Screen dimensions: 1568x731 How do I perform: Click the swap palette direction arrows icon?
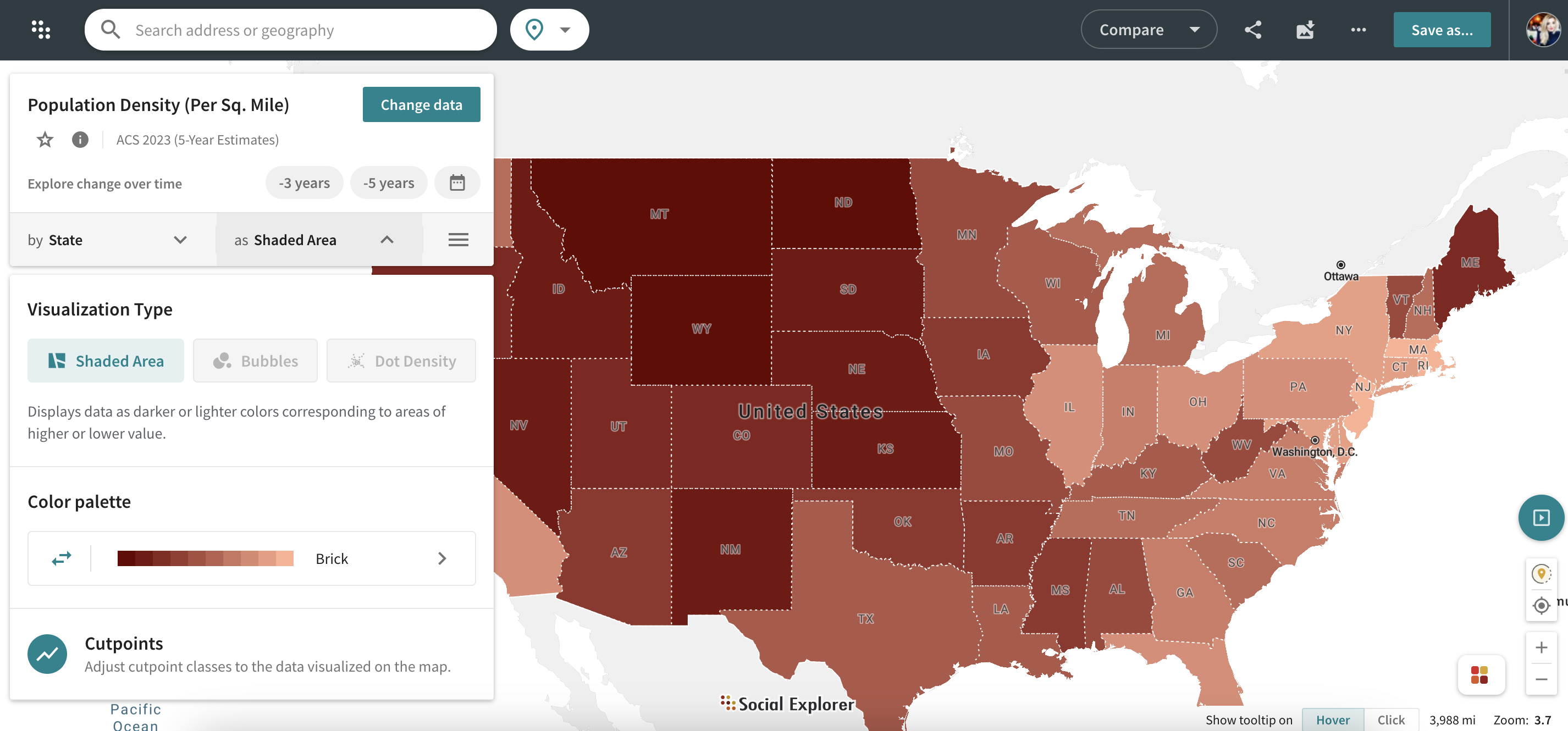[x=62, y=558]
